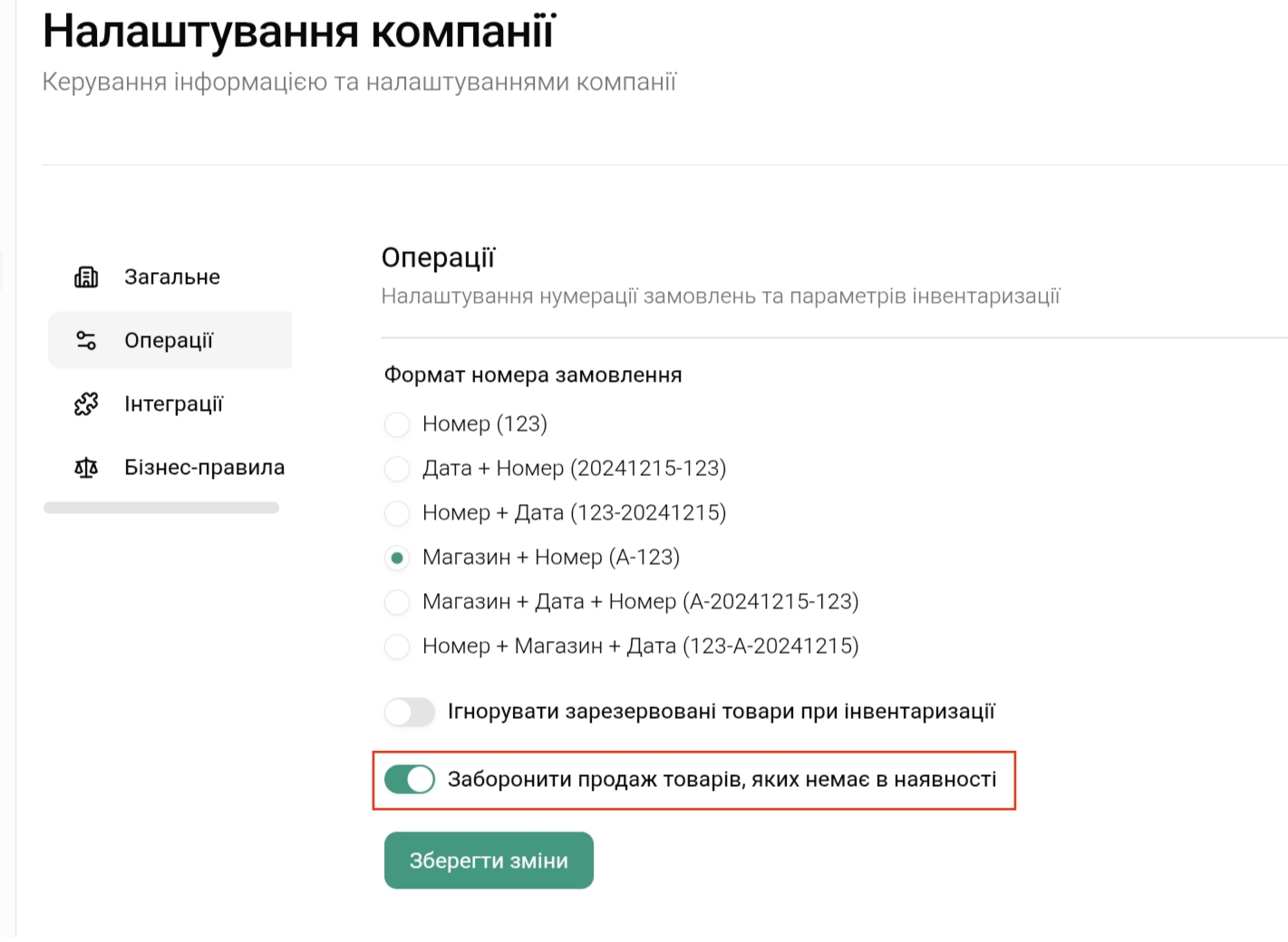This screenshot has width=1288, height=942.
Task: Open the Загальне settings tab
Action: click(x=171, y=277)
